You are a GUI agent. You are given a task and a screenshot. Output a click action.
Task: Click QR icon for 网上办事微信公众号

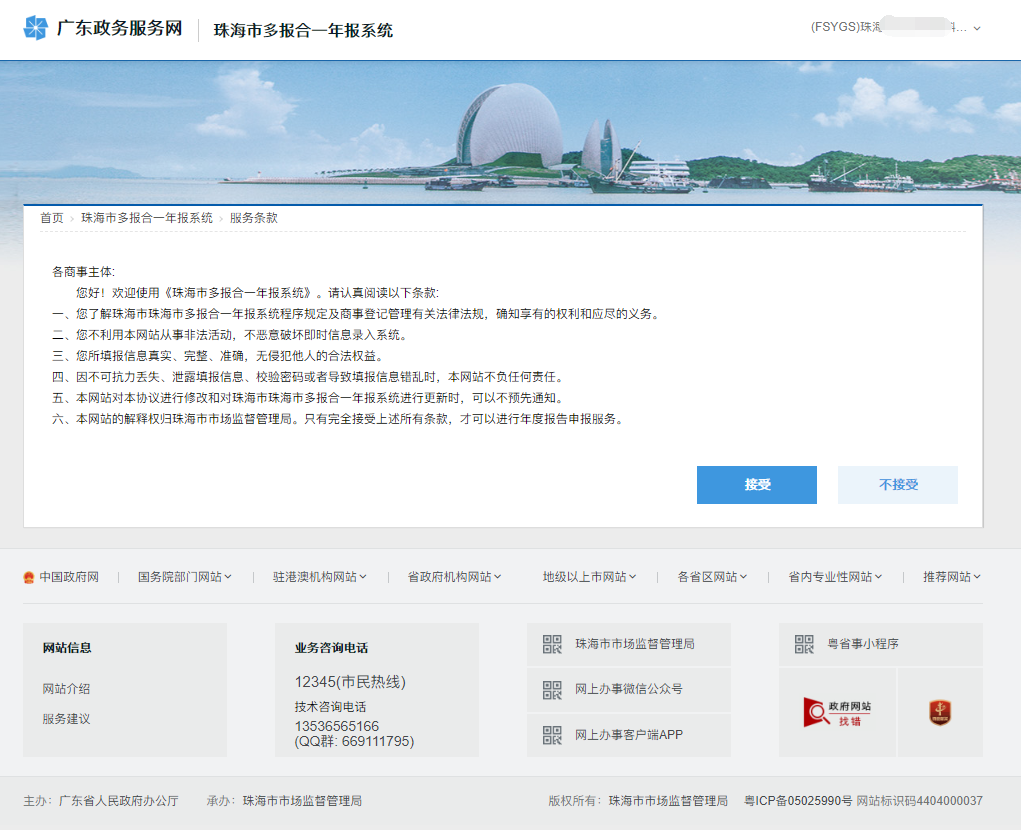coord(552,689)
